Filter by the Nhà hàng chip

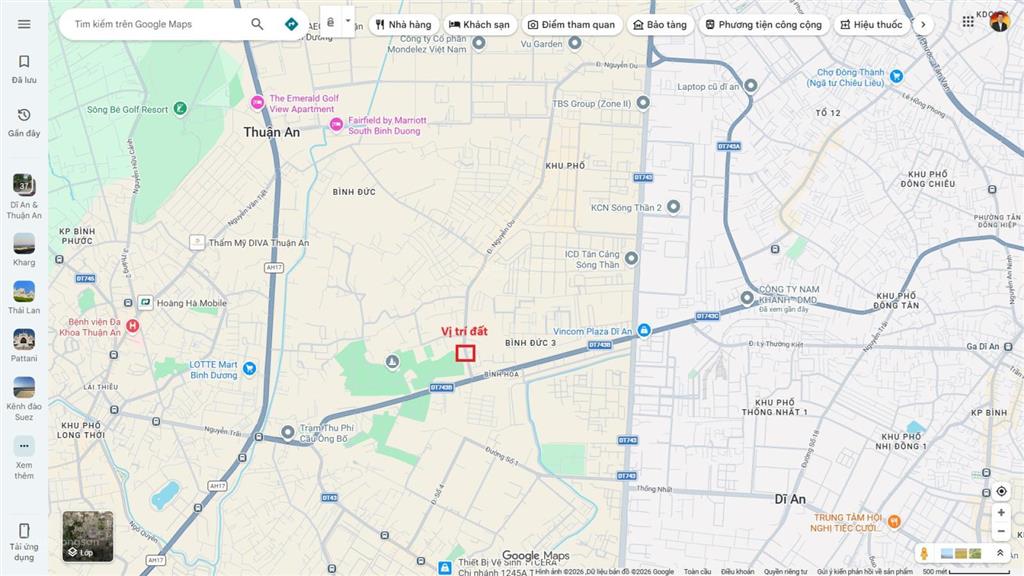coord(404,25)
